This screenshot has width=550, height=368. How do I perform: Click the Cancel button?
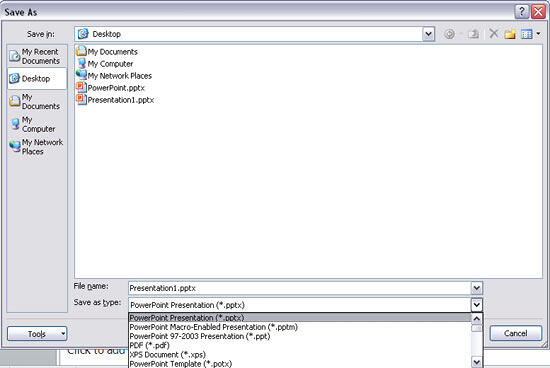[516, 333]
